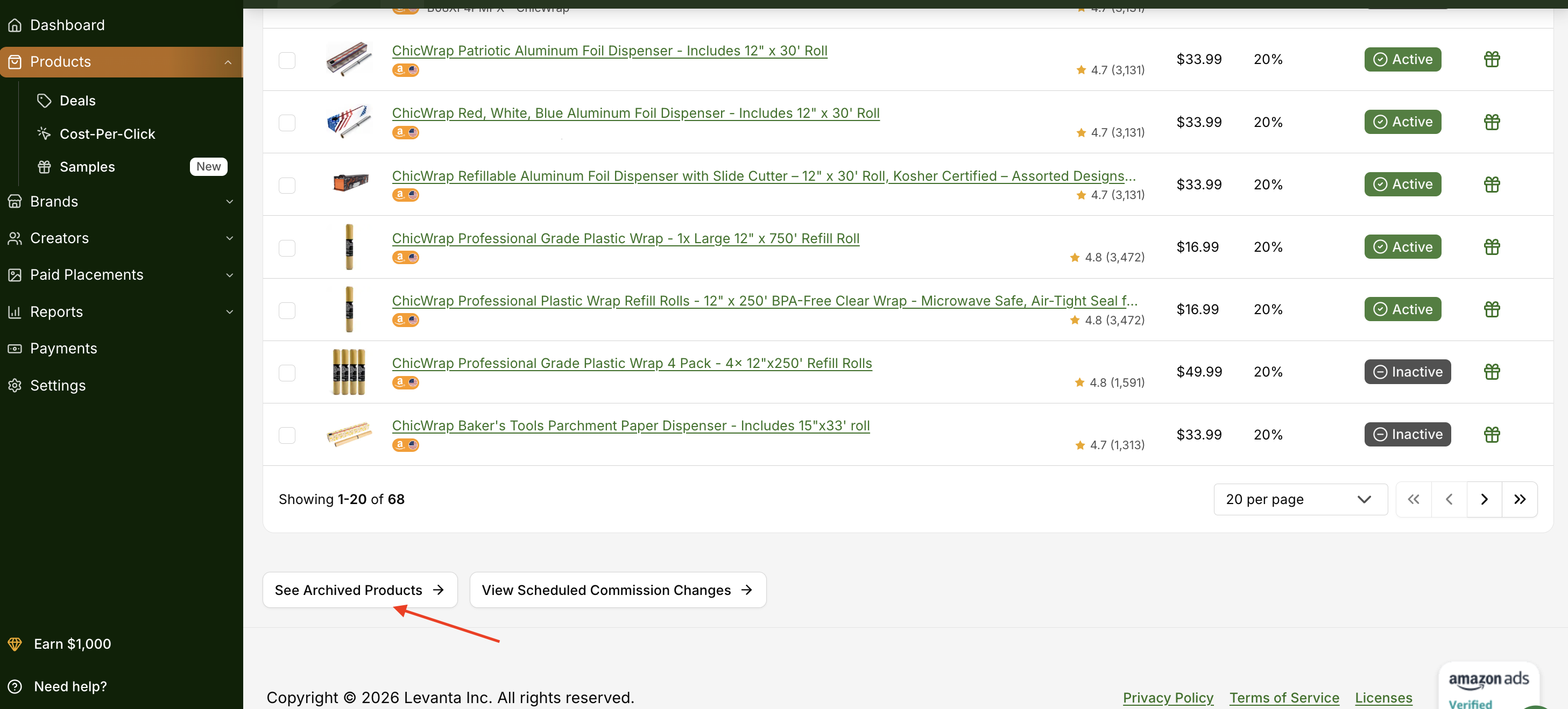The height and width of the screenshot is (709, 1568).
Task: Click the Need help question mark icon
Action: tap(15, 686)
